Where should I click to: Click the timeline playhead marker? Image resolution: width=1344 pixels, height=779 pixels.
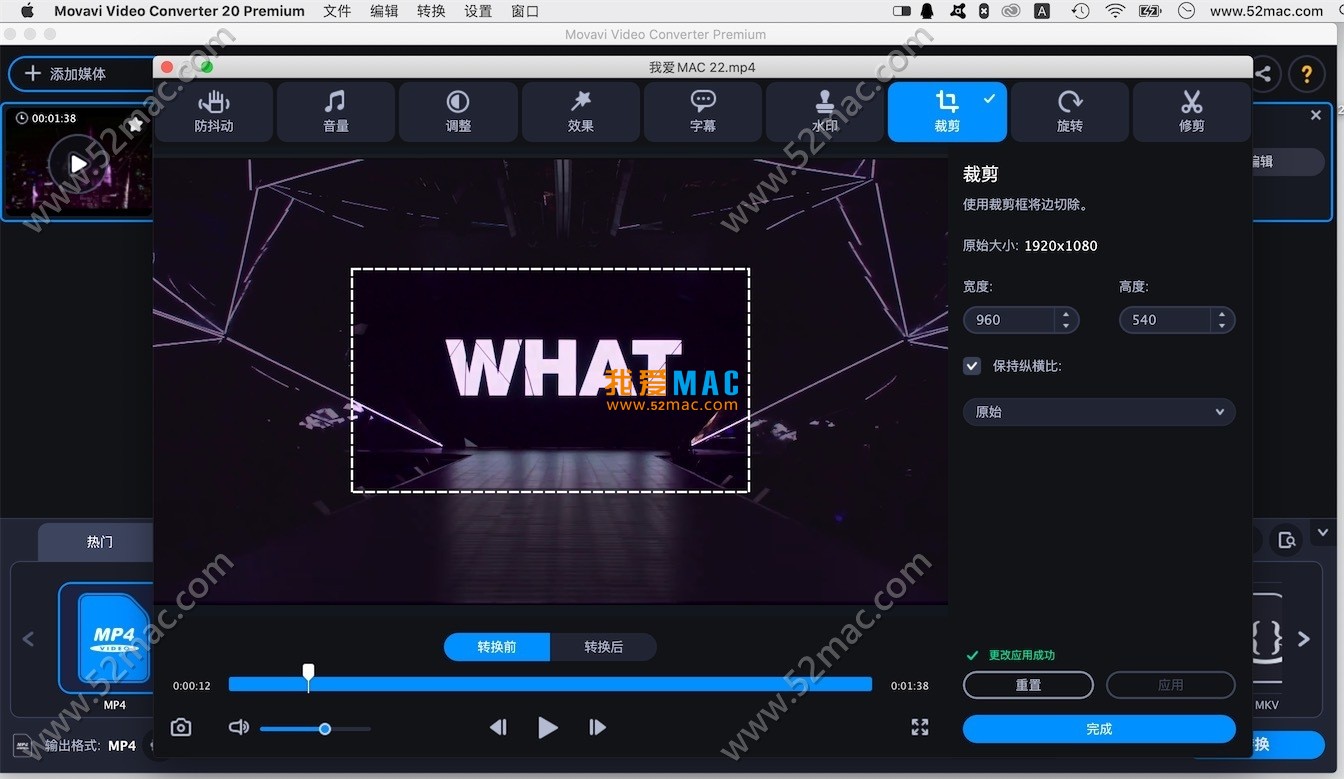point(308,677)
